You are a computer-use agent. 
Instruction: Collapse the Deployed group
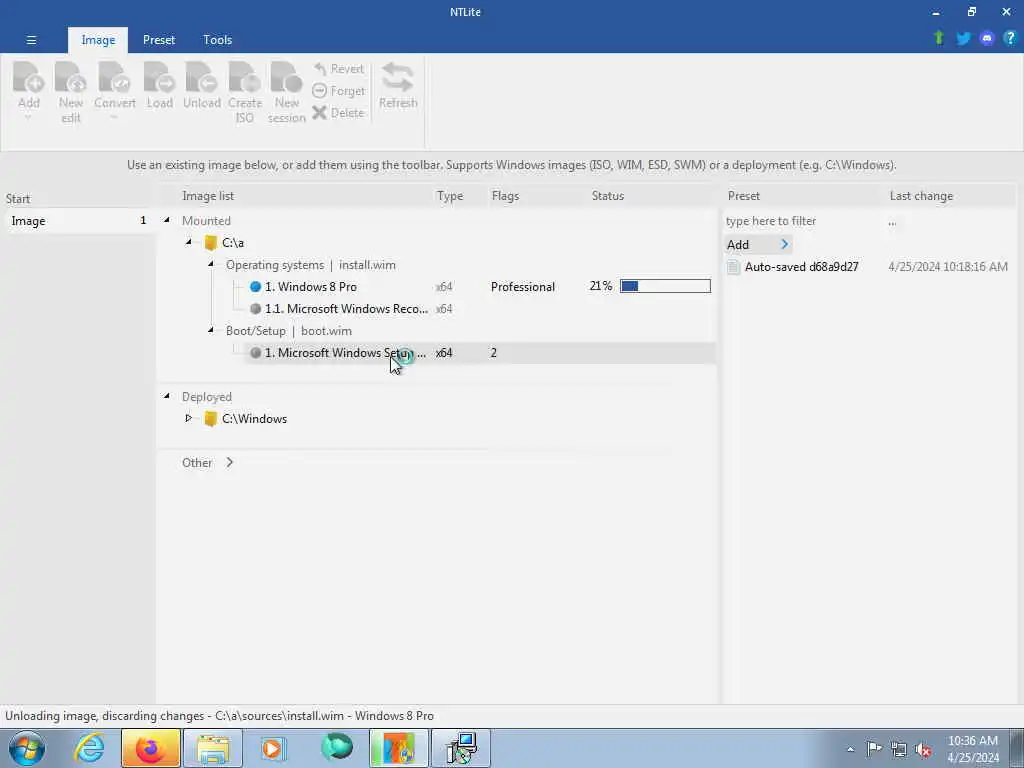[167, 396]
